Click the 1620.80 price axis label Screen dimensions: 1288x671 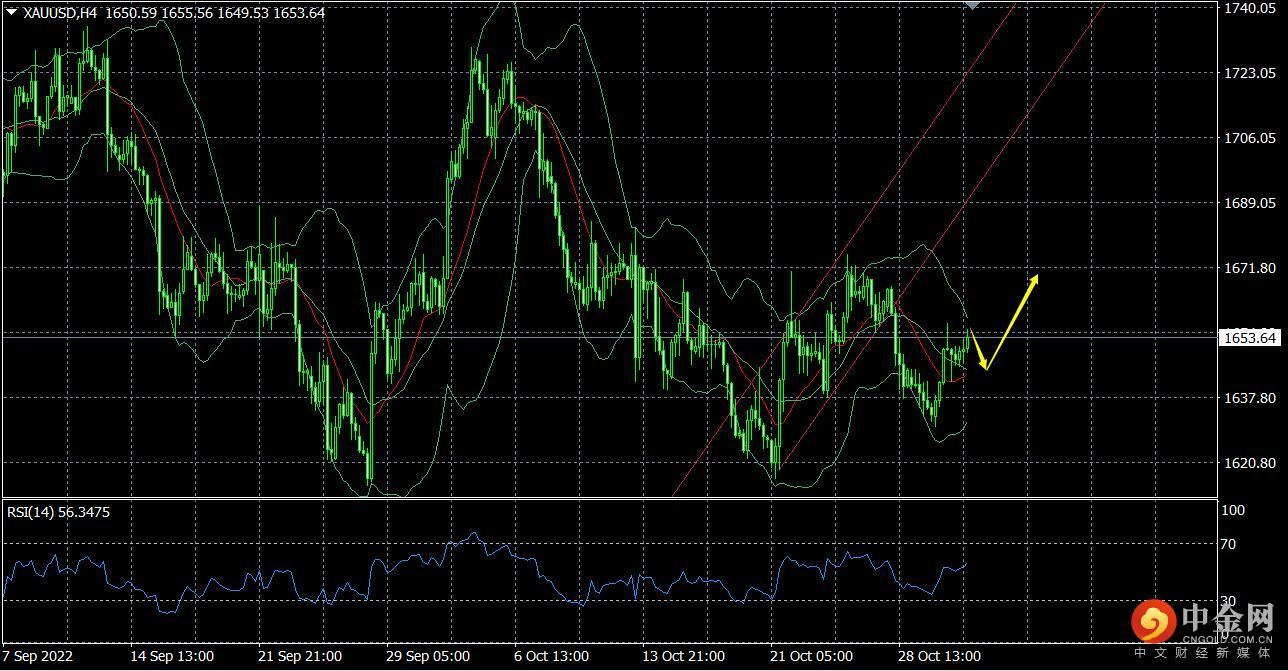click(1248, 463)
